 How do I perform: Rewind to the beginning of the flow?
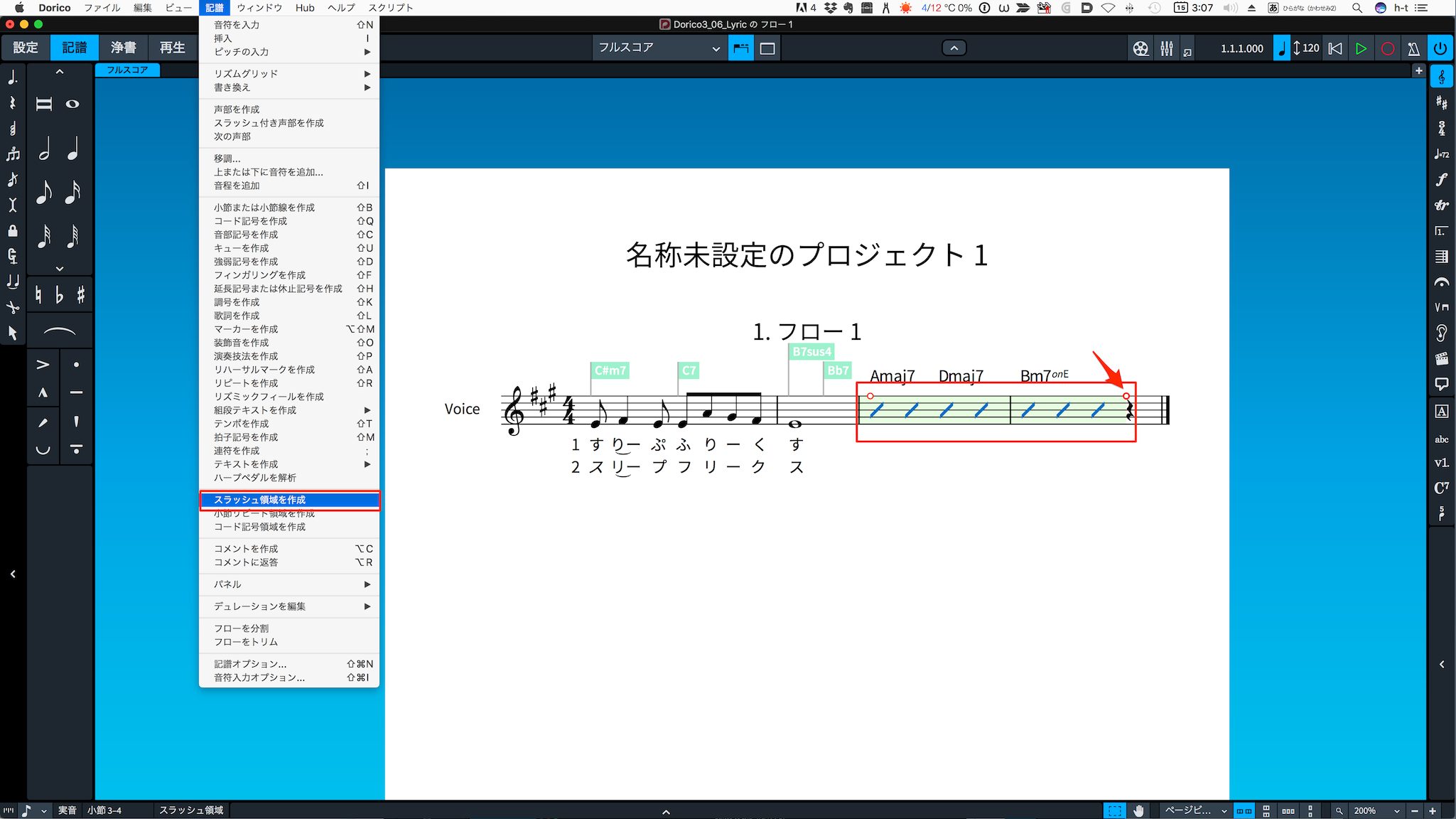1335,48
